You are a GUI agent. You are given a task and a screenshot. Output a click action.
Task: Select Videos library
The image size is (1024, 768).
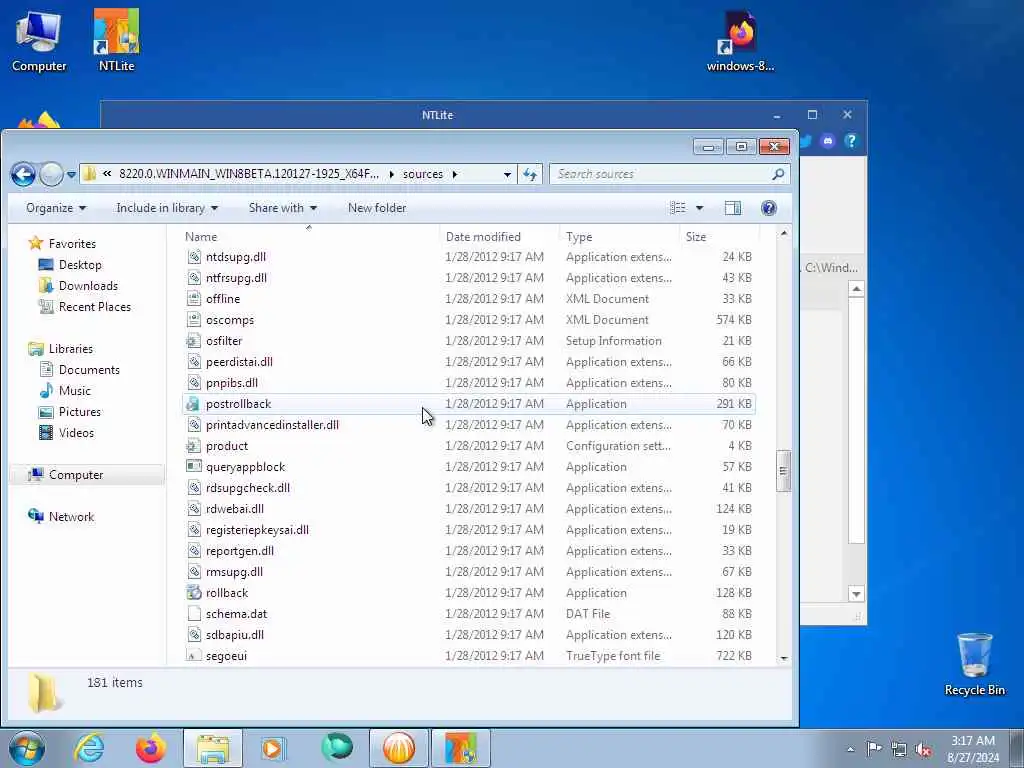pos(76,432)
